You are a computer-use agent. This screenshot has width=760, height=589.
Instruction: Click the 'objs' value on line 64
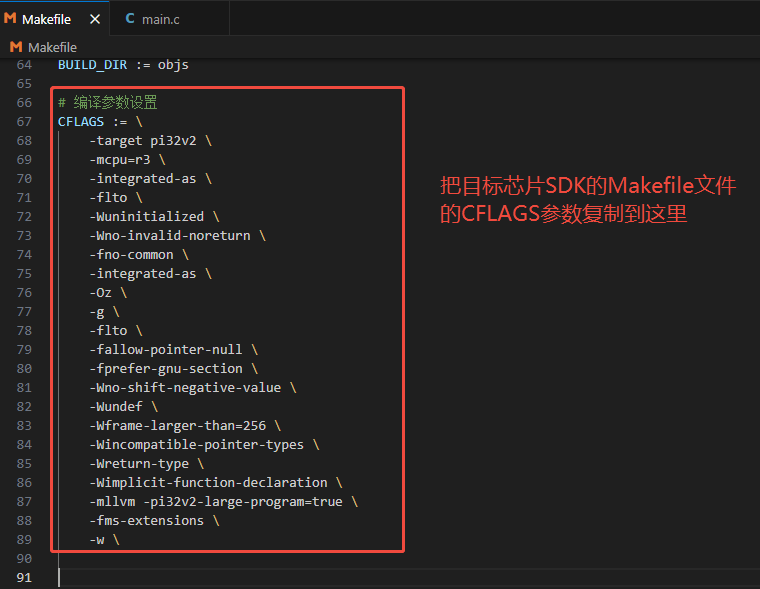pyautogui.click(x=173, y=65)
